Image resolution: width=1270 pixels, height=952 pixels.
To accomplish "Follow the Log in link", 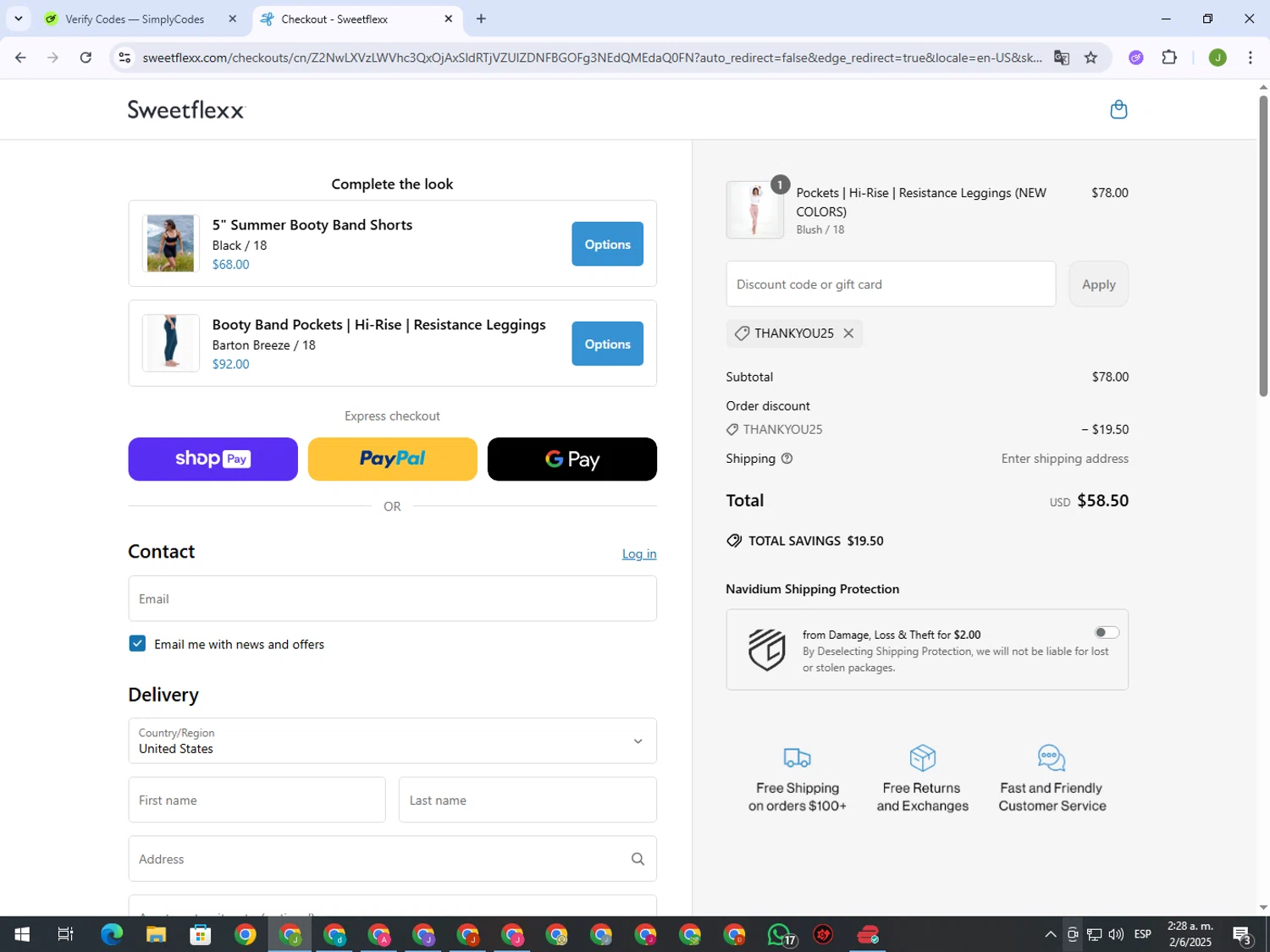I will point(639,553).
